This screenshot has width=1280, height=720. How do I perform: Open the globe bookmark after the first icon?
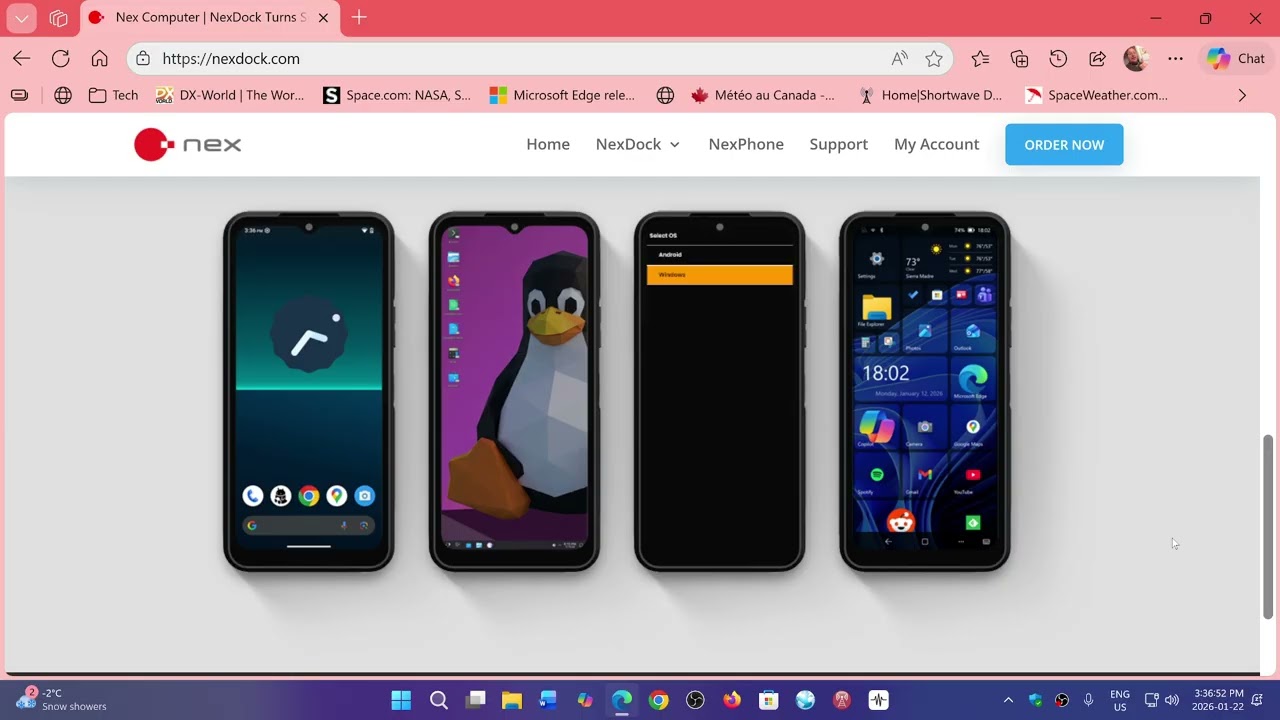(x=63, y=96)
